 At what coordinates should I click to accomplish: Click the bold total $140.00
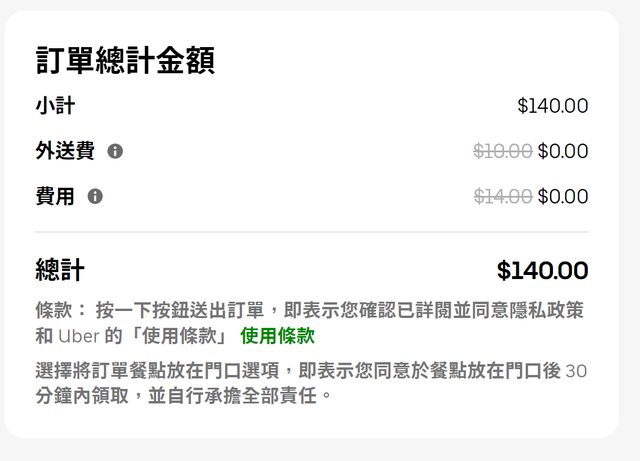click(542, 270)
